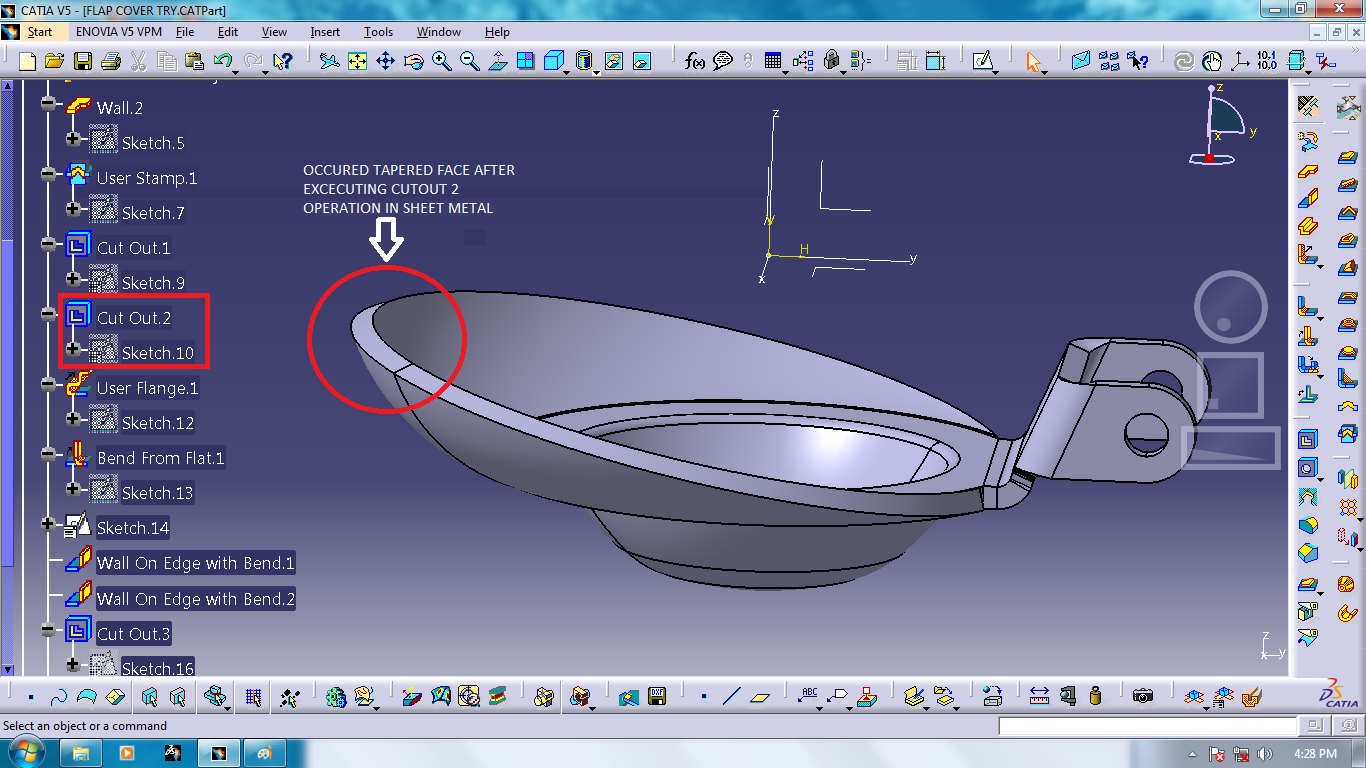Click the screen capture camera icon
Viewport: 1366px width, 768px height.
click(1143, 696)
